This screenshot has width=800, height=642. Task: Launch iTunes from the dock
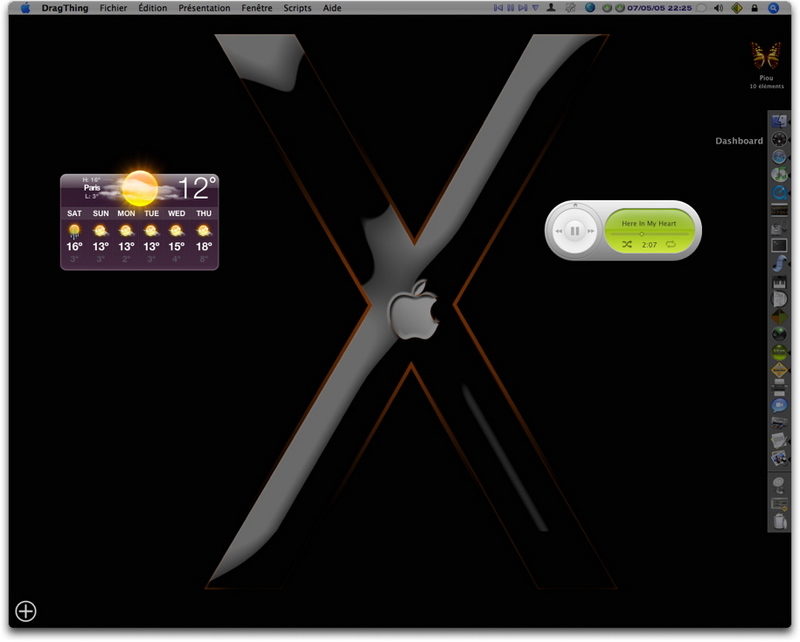[779, 175]
